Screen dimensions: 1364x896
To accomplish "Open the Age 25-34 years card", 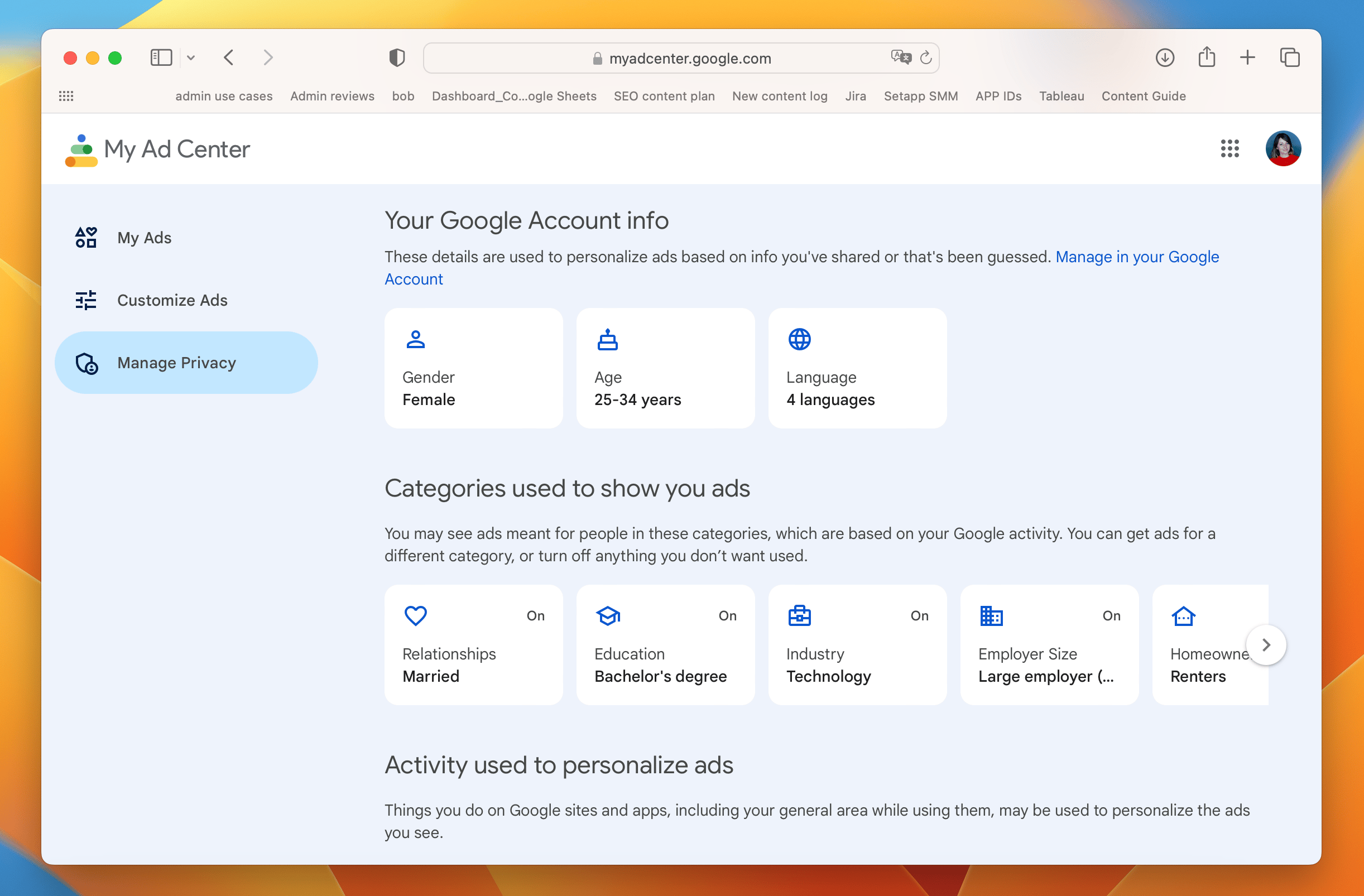I will (x=666, y=368).
